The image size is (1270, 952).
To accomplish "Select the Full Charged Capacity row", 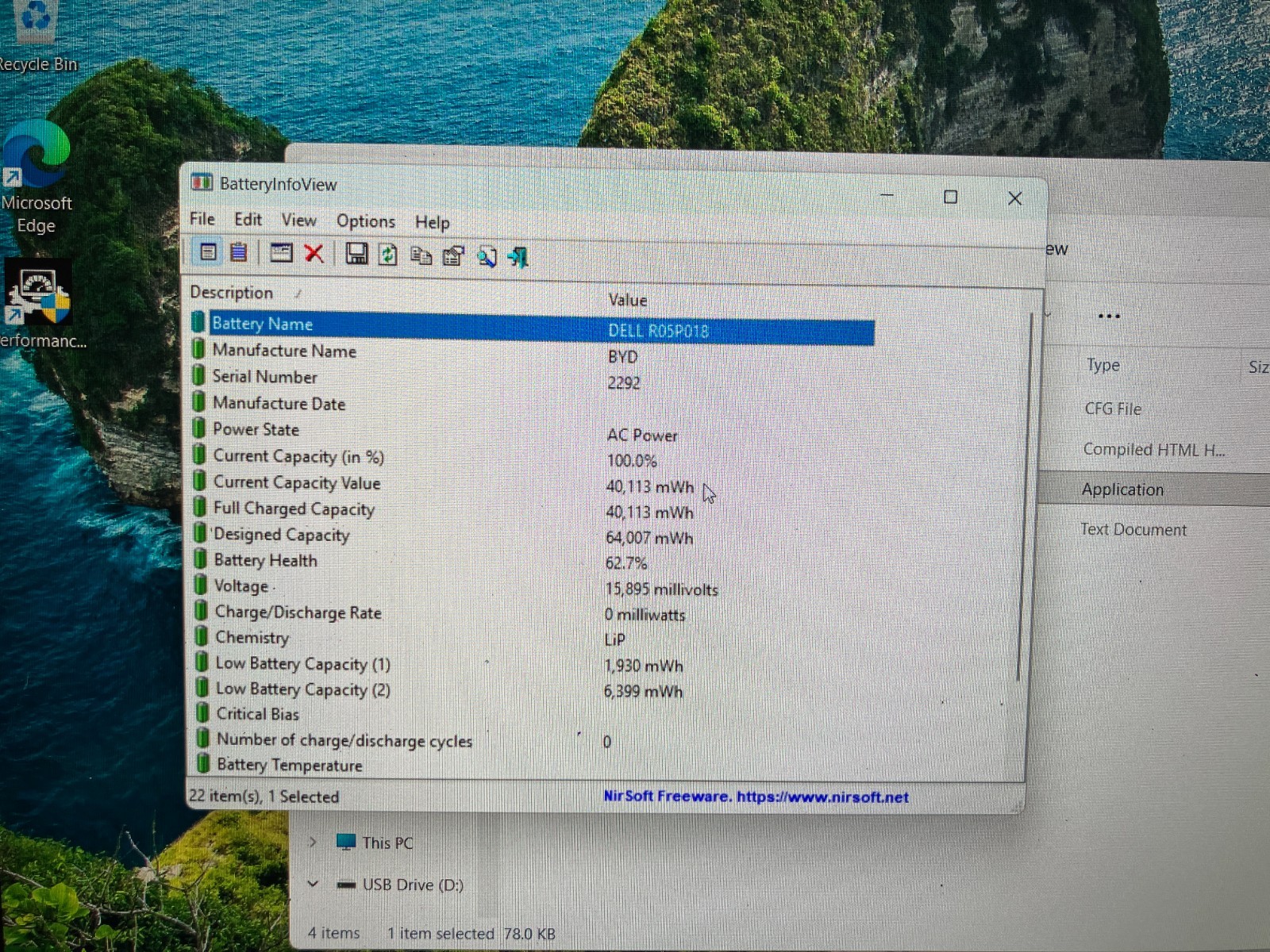I will click(532, 510).
